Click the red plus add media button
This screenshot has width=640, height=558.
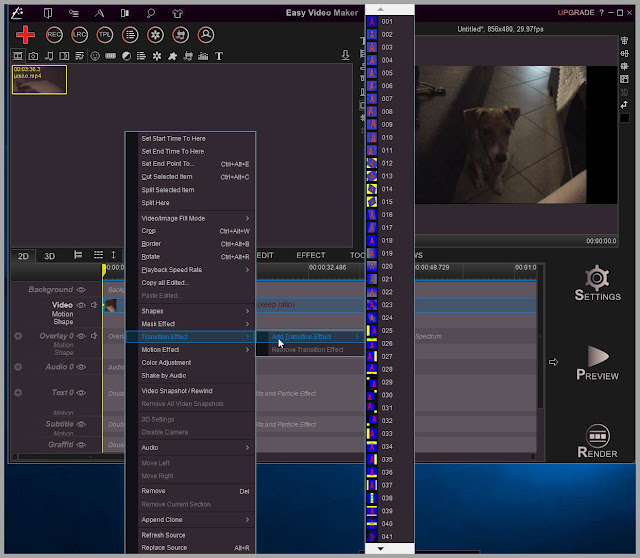tap(25, 35)
